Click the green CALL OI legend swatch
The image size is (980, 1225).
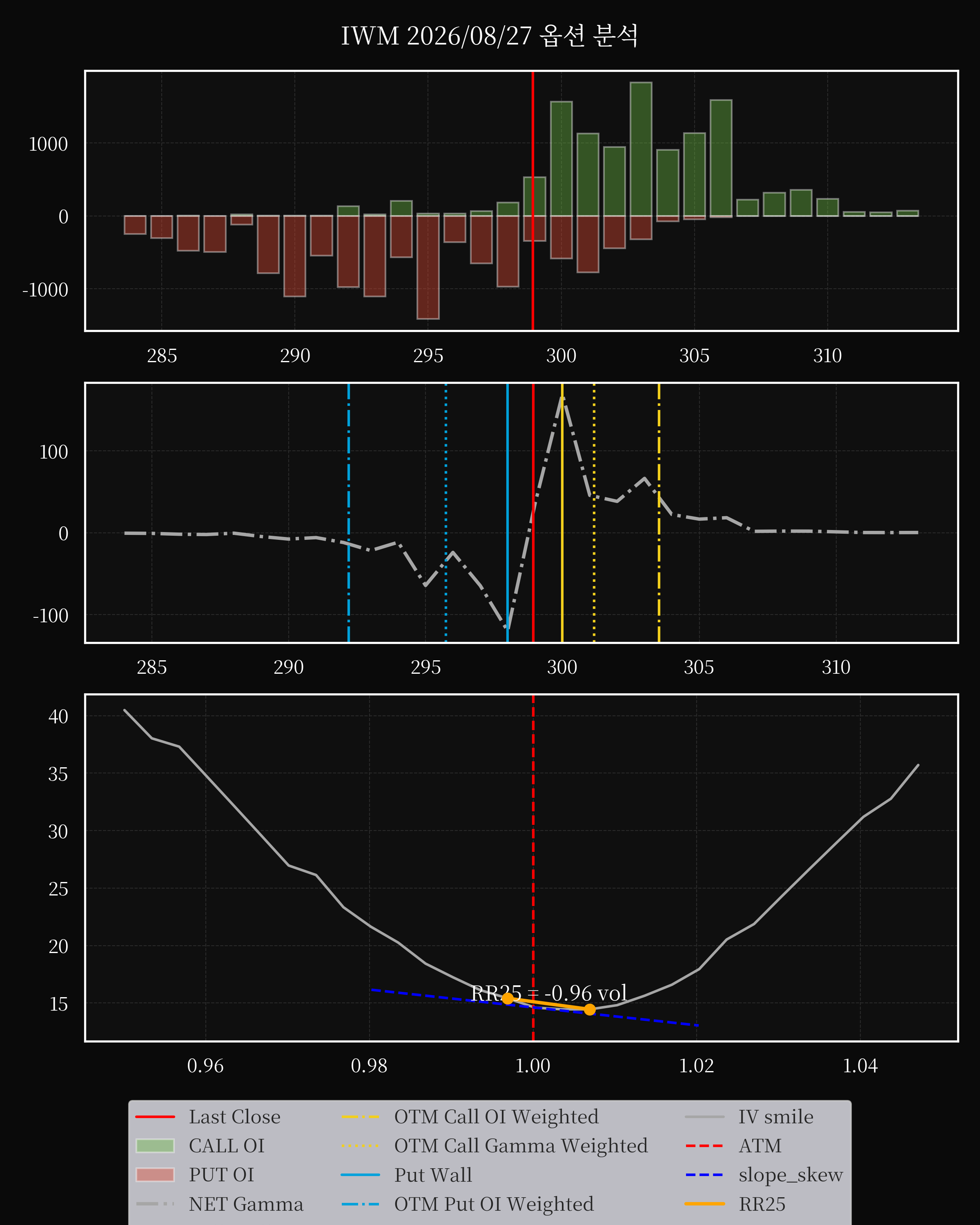click(155, 1145)
